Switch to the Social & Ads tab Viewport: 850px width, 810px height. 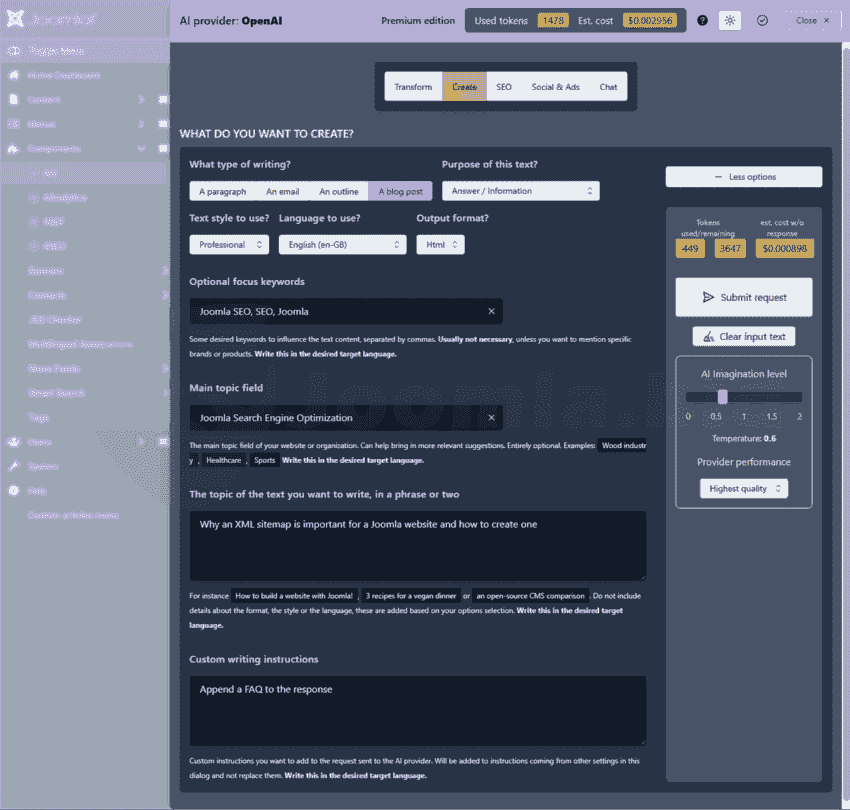555,87
